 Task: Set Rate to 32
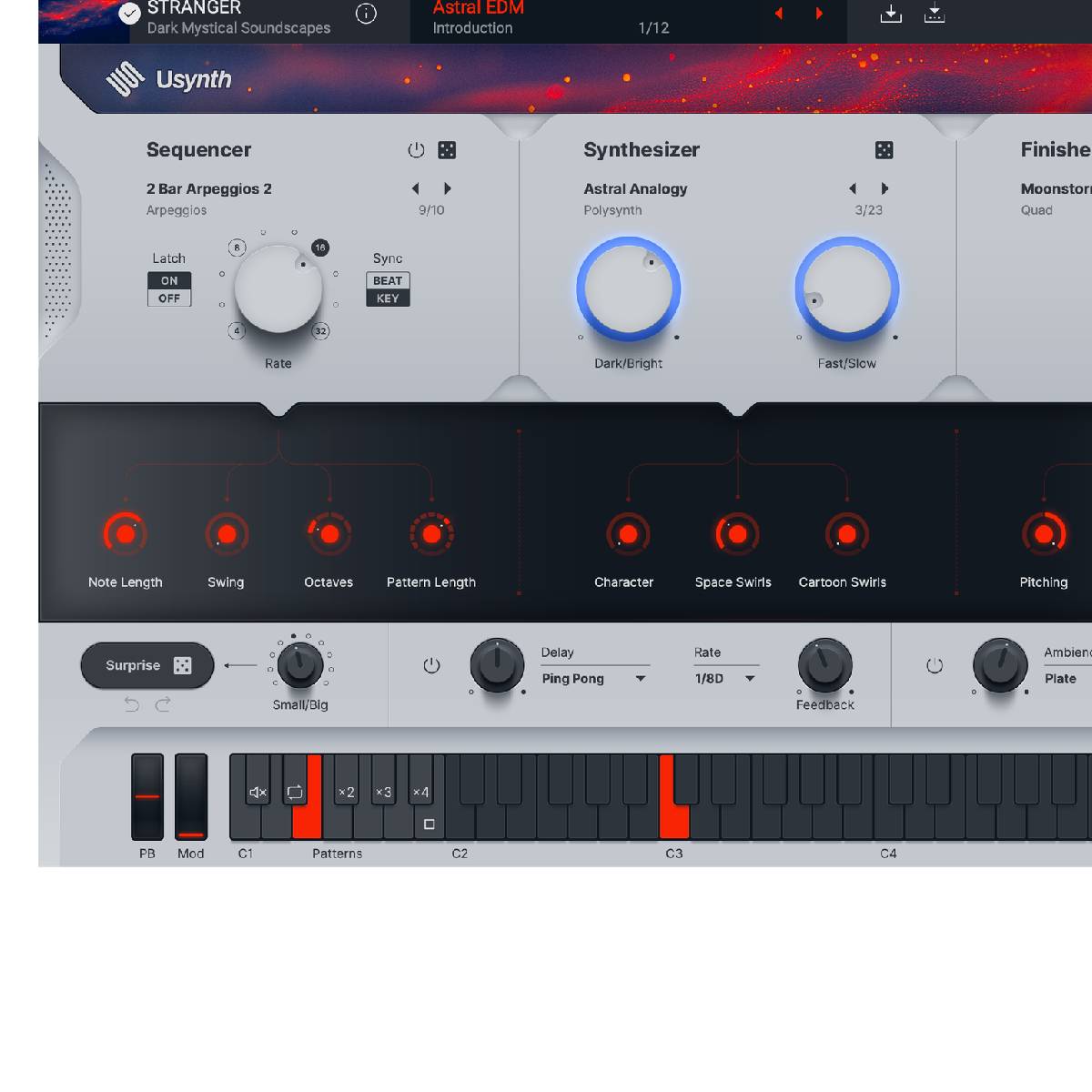(x=320, y=330)
